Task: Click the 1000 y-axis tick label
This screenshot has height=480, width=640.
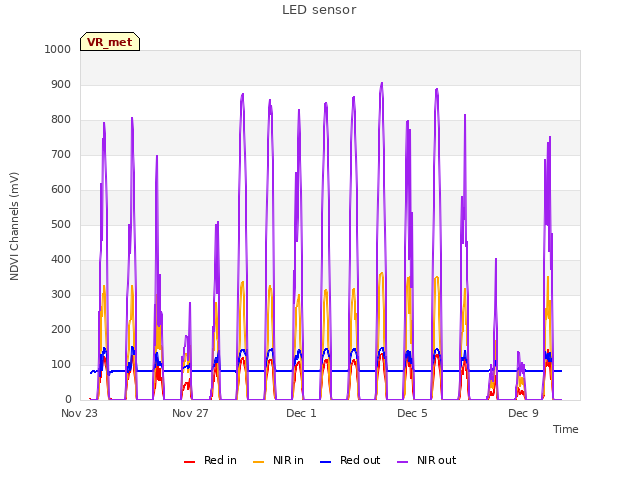Action: coord(58,50)
